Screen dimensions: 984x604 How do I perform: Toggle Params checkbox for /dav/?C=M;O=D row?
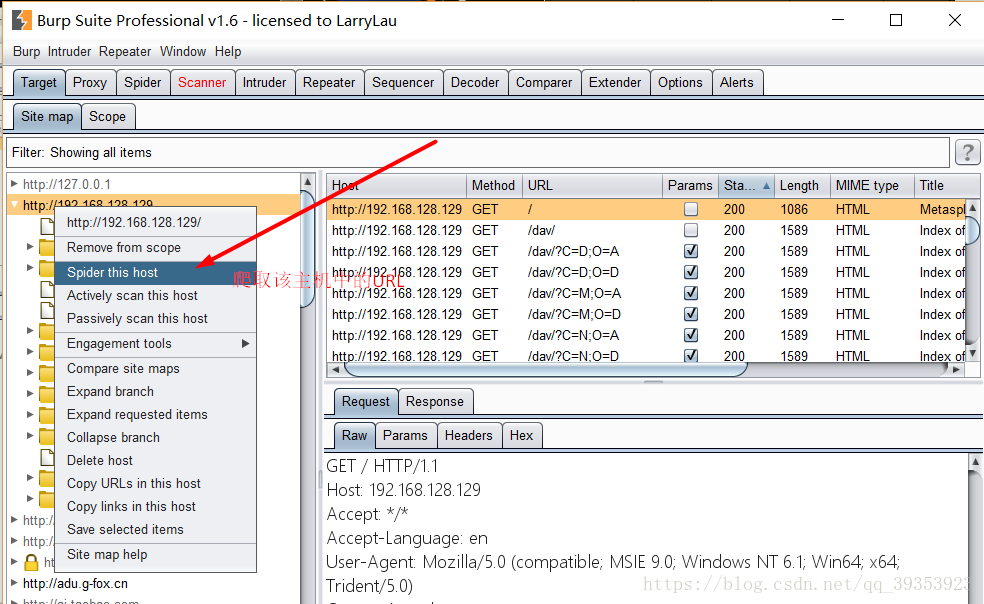click(691, 314)
